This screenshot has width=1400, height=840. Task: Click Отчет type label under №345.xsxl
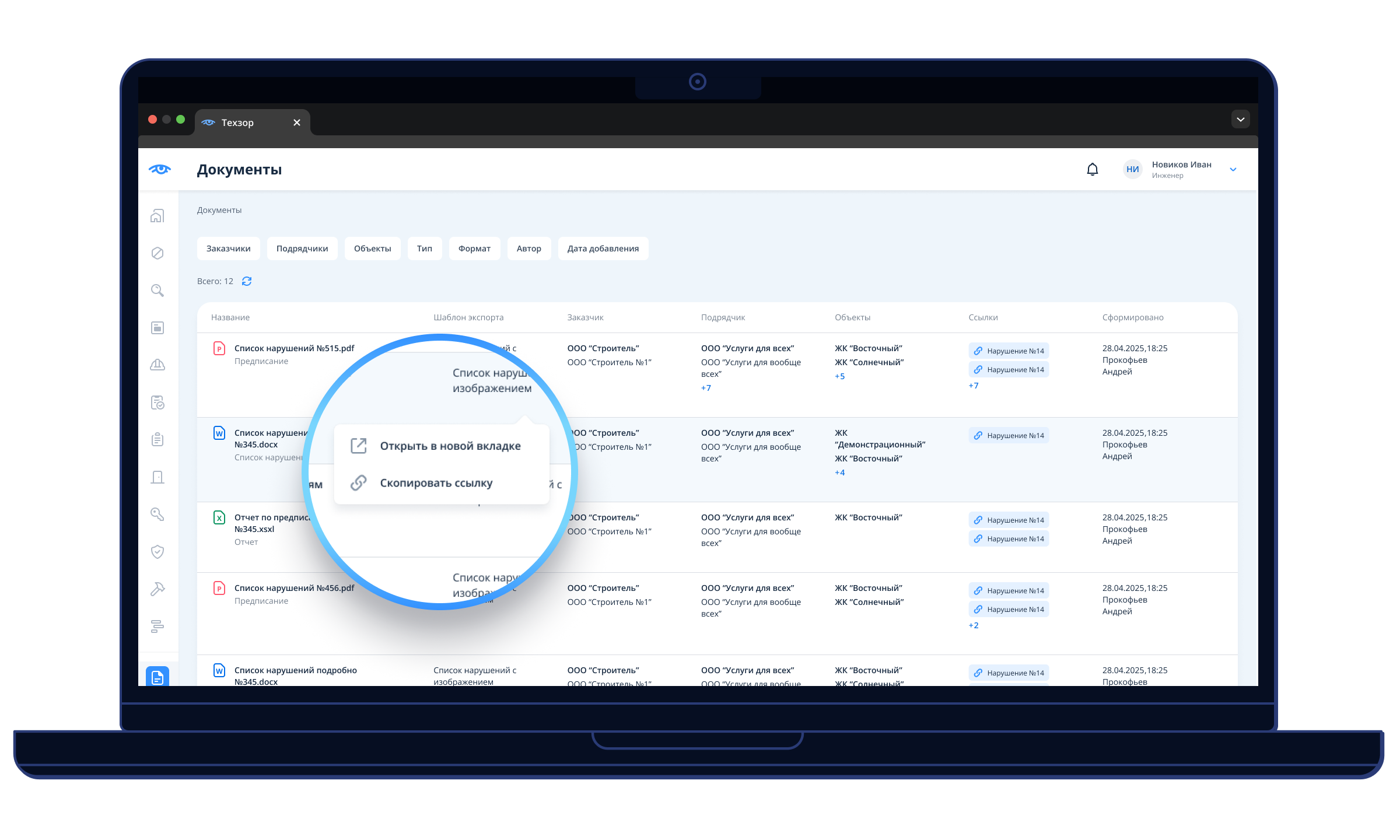tap(246, 542)
